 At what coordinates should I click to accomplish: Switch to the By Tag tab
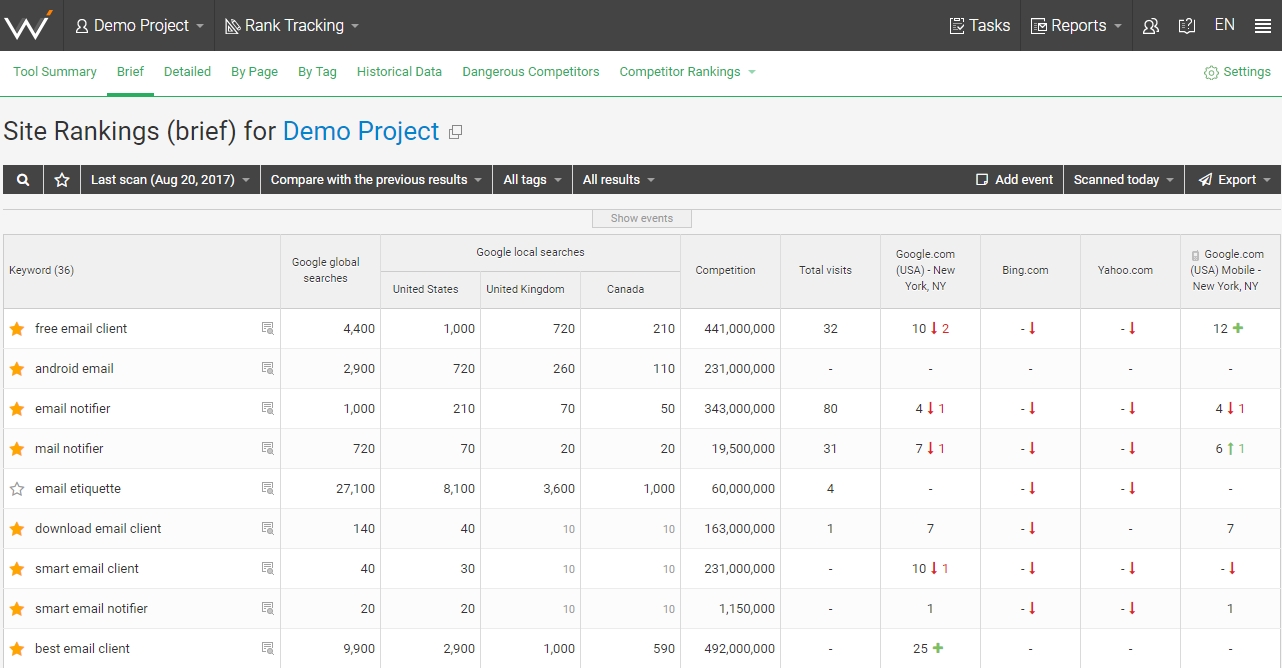[317, 72]
